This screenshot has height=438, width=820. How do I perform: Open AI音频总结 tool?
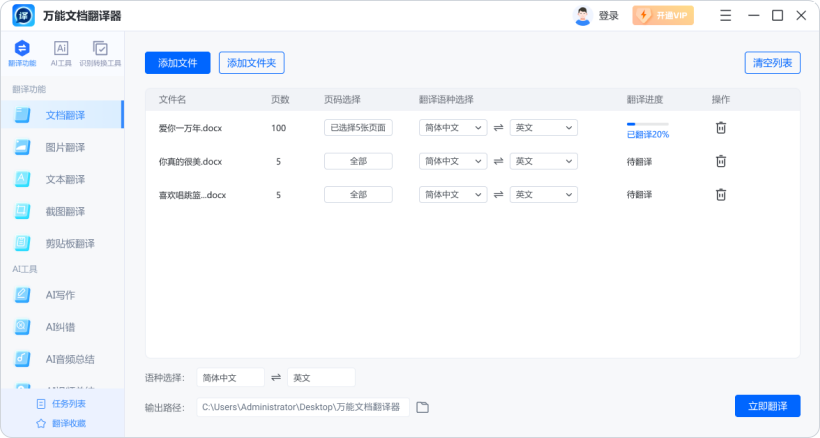62,359
